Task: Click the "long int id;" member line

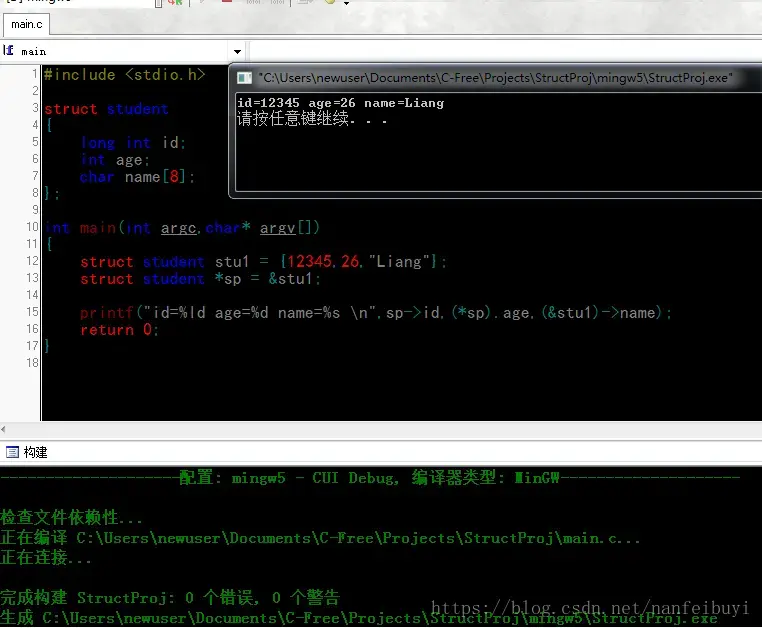Action: (x=133, y=142)
